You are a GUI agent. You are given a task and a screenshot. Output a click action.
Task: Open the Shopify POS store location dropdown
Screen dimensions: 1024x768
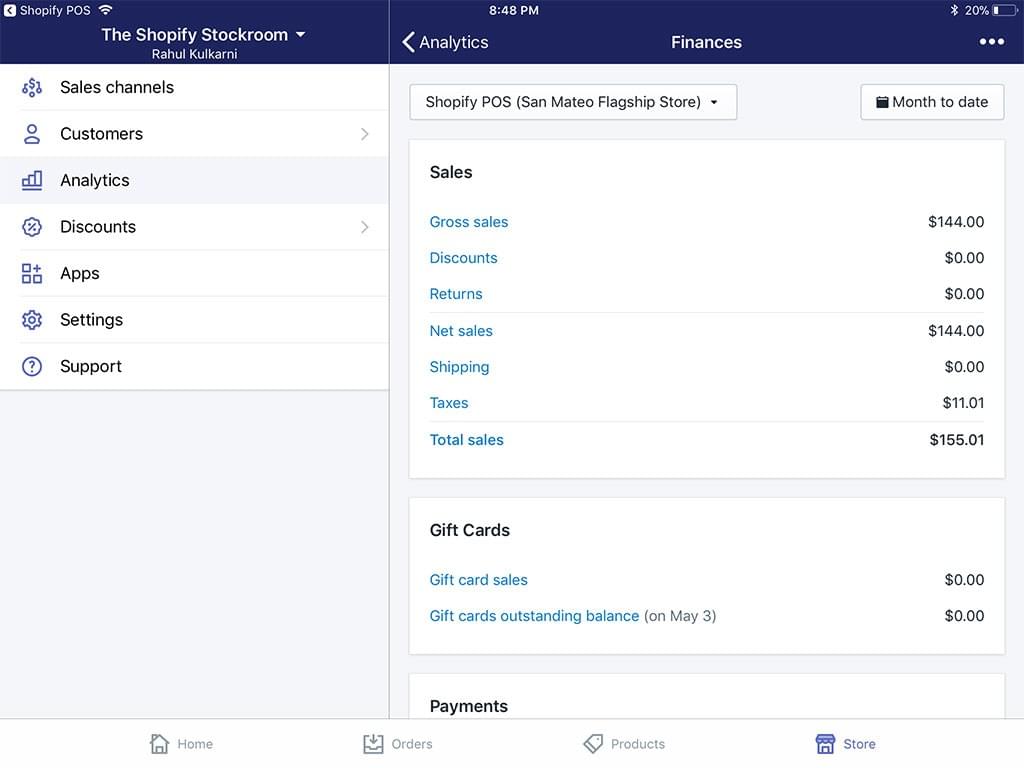coord(573,102)
